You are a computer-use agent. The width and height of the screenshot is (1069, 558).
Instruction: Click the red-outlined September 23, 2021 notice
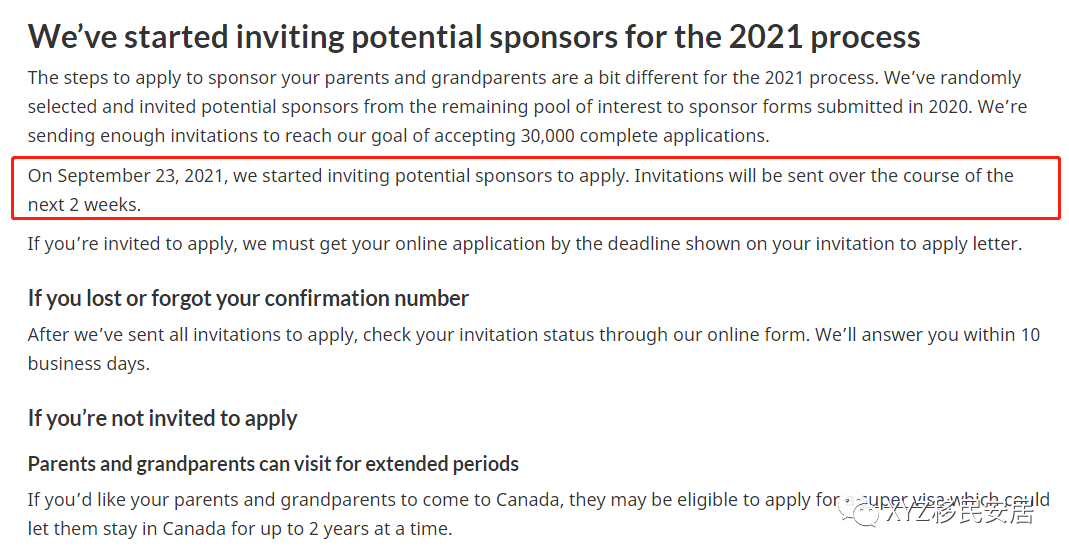tap(535, 189)
